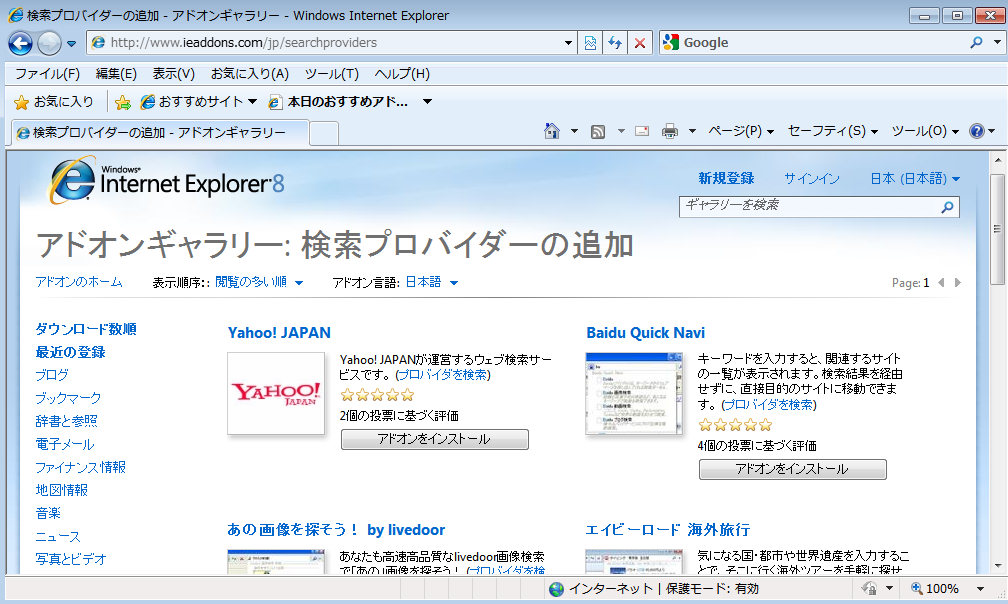Open the 電子メール category
Viewport: 1008px width, 604px height.
click(65, 444)
